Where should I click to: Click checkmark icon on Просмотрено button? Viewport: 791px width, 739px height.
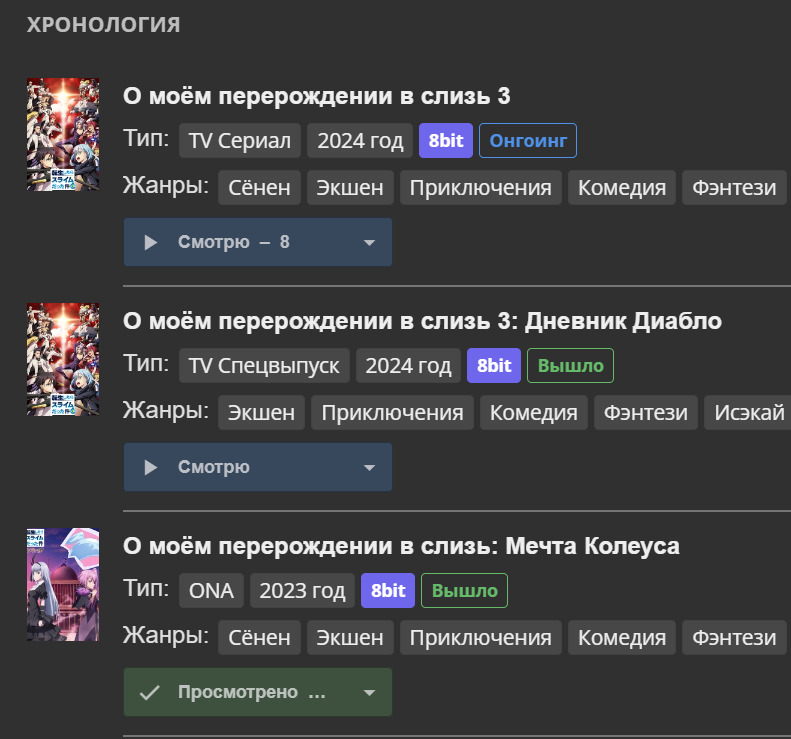point(150,692)
